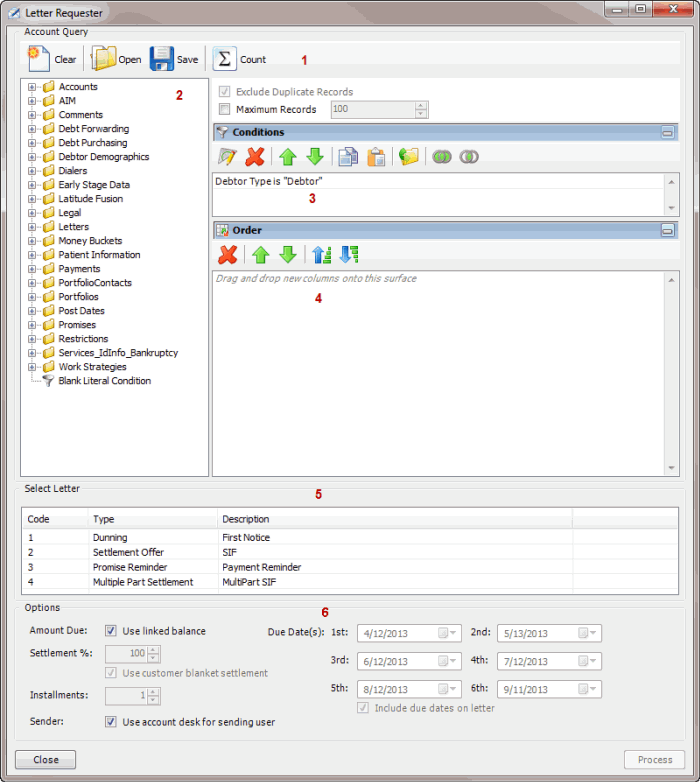Paste condition using clipboard icon
The height and width of the screenshot is (782, 700).
pos(376,157)
